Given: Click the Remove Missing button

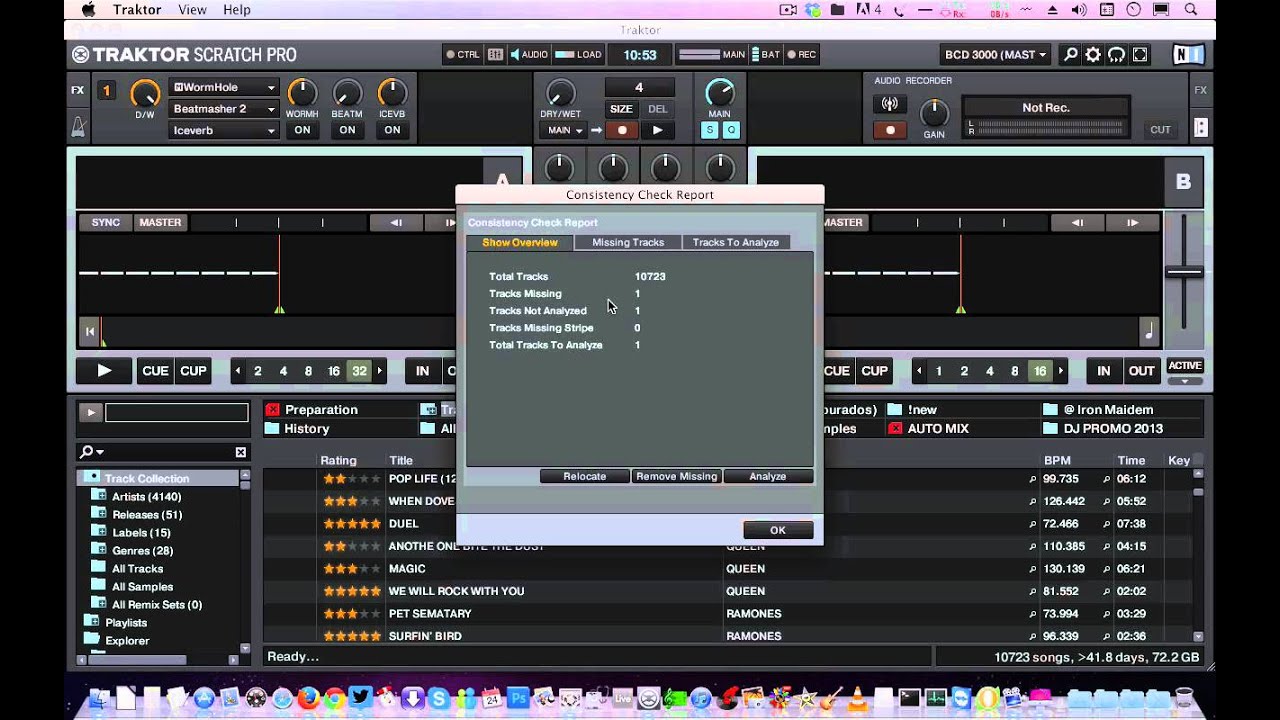Looking at the screenshot, I should 677,476.
